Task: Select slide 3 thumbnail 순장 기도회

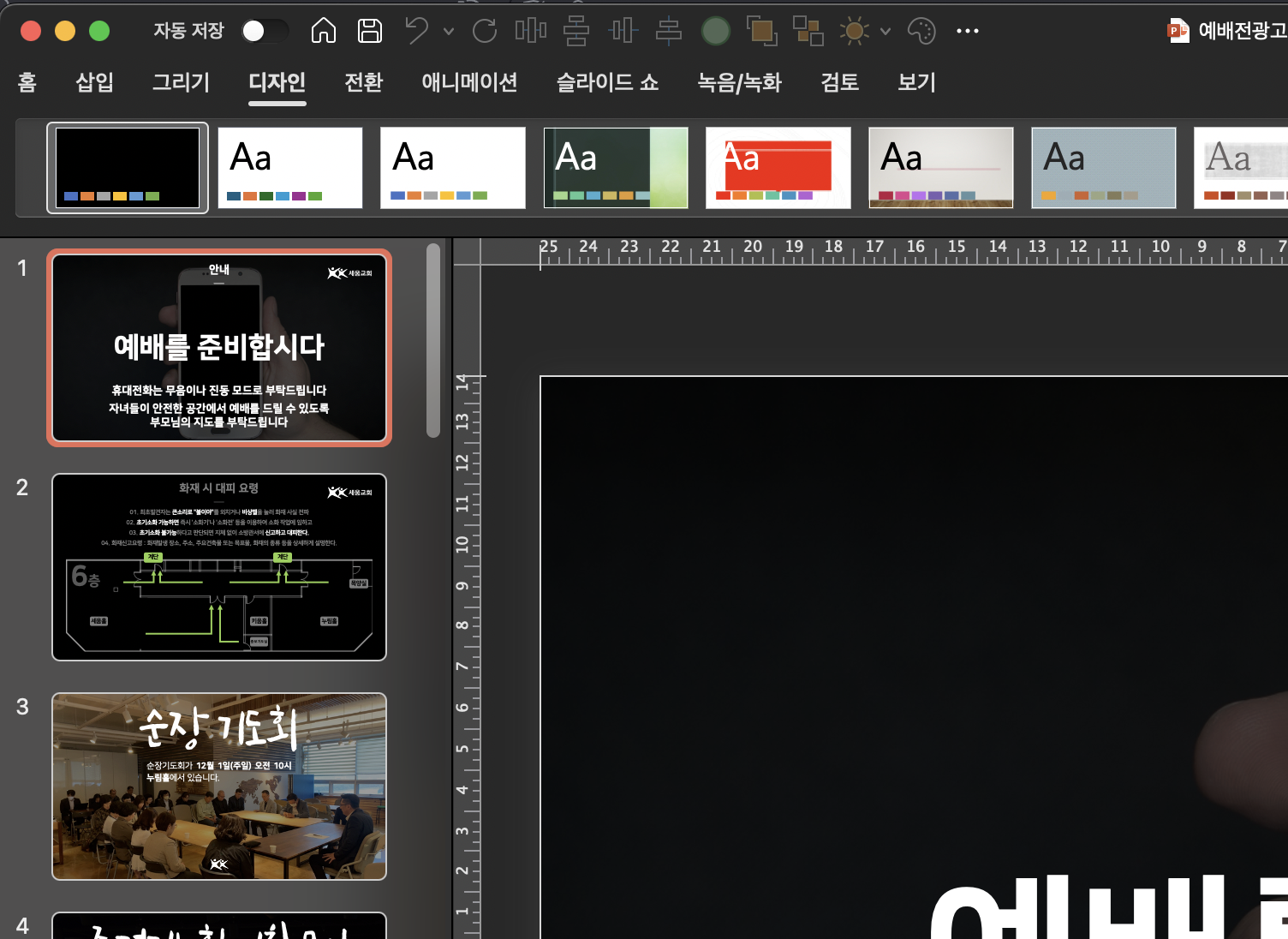Action: click(x=219, y=786)
